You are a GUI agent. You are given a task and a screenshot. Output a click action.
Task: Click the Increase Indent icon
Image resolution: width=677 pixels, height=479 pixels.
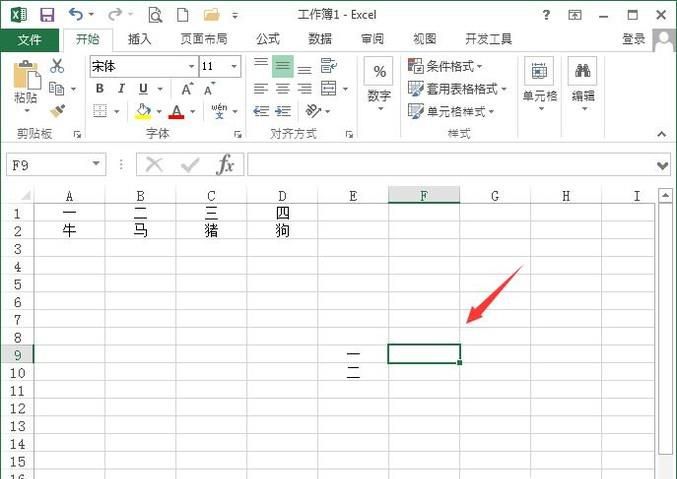[x=283, y=111]
